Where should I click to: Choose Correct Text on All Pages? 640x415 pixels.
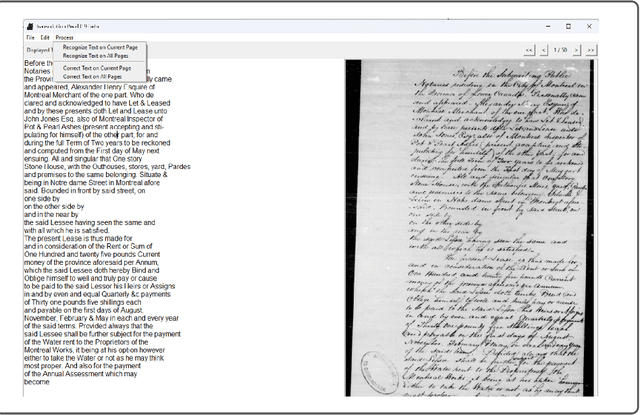pos(95,76)
